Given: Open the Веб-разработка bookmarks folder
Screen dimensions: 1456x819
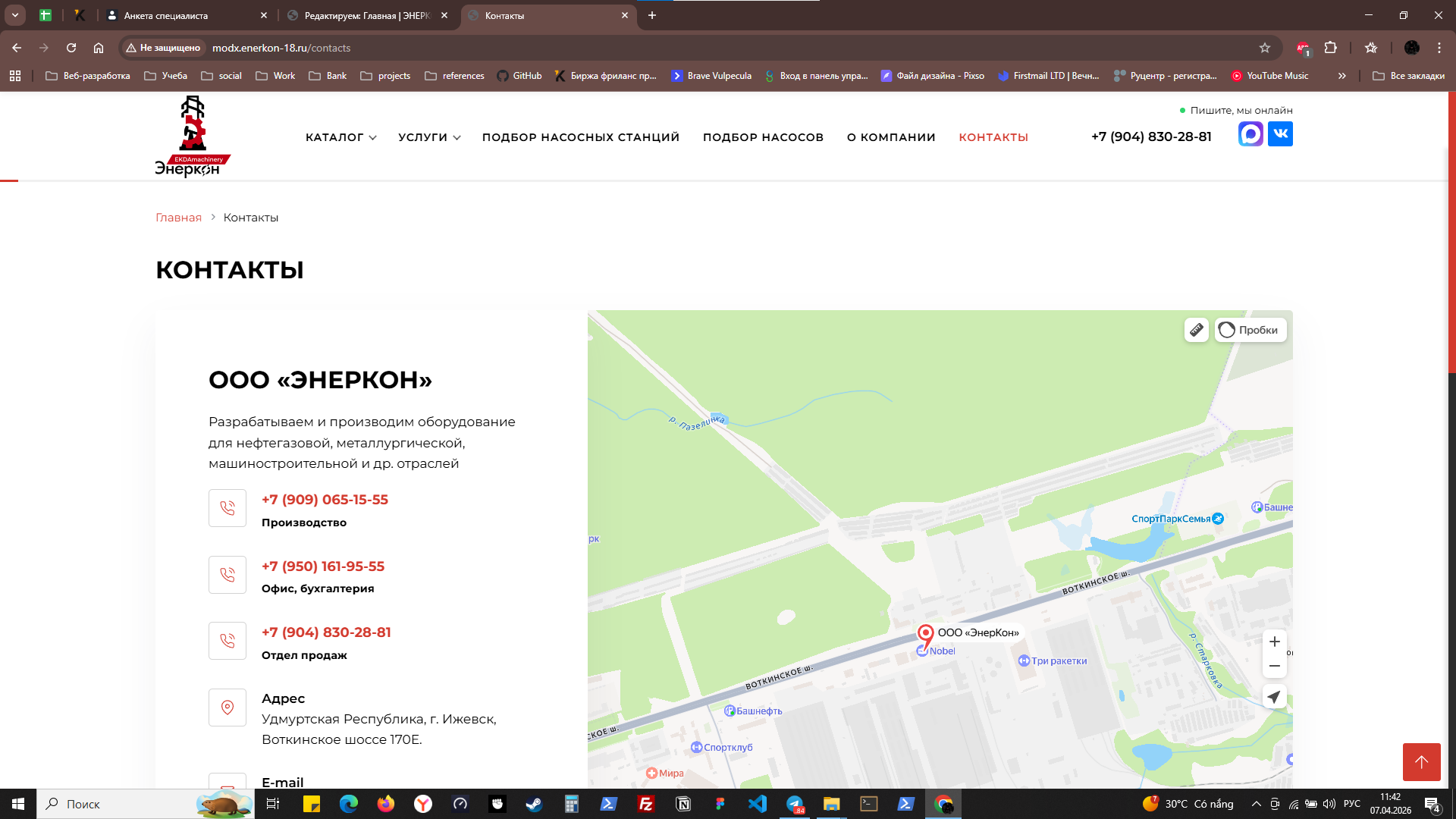Looking at the screenshot, I should [x=88, y=76].
